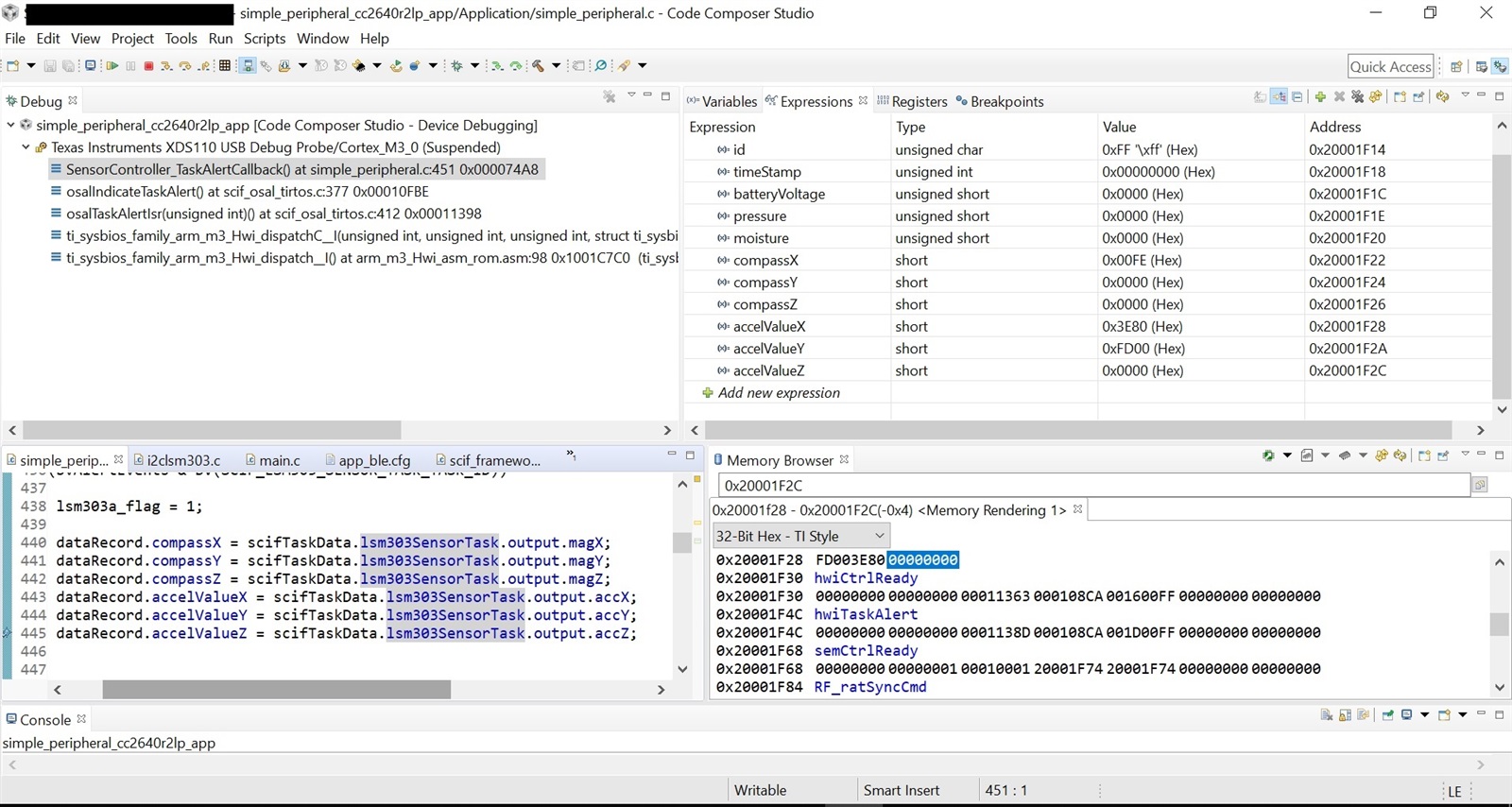The width and height of the screenshot is (1512, 807).
Task: Click the Remove All Terminated icon in Debug view
Action: tap(610, 96)
